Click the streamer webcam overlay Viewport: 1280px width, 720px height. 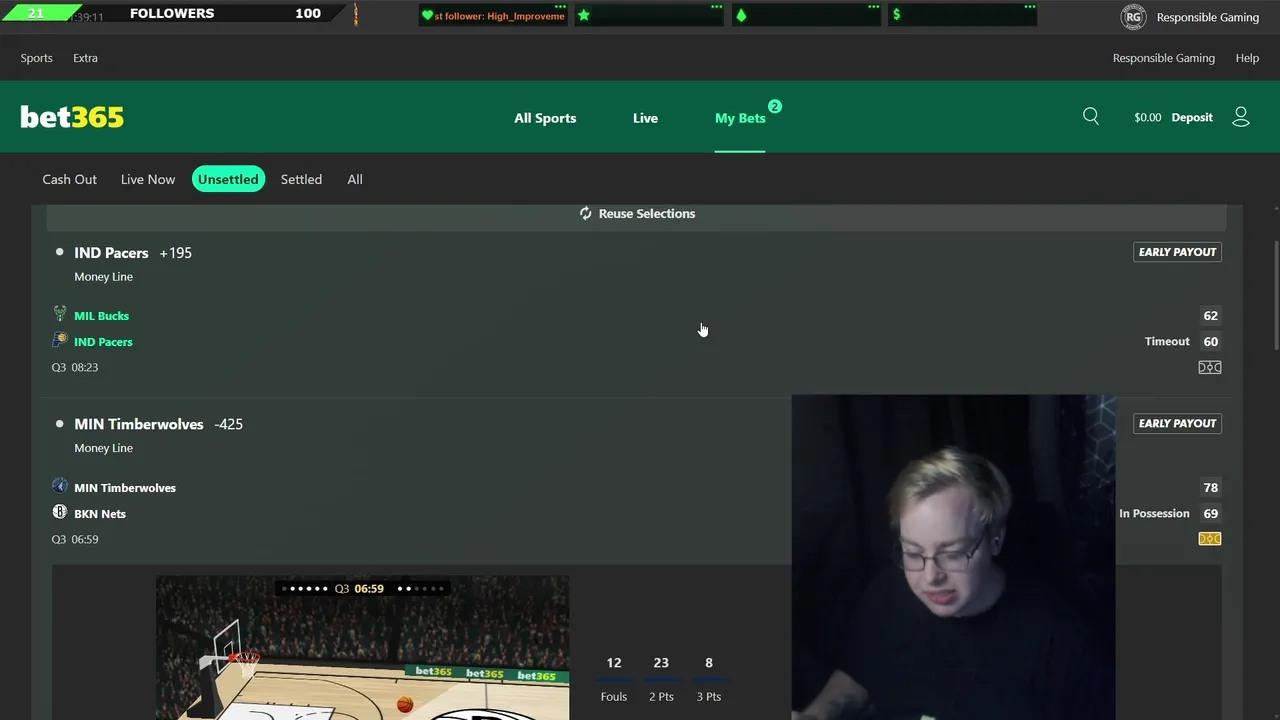[x=953, y=557]
